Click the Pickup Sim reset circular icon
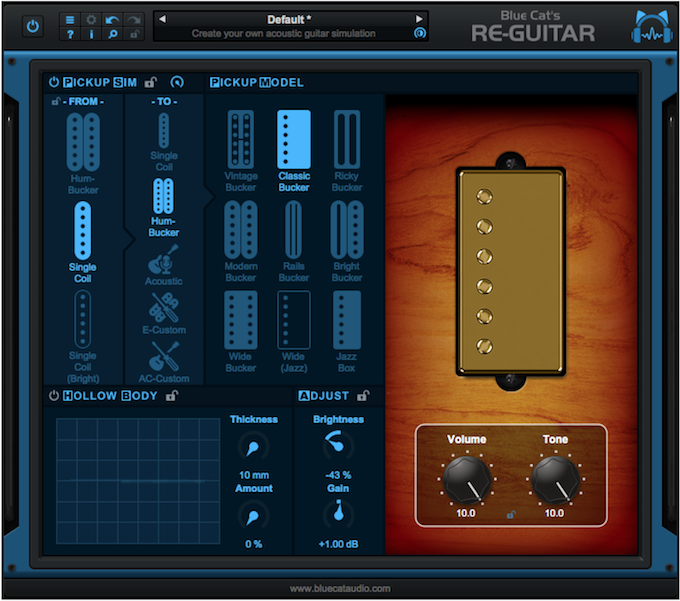Screen dimensions: 680x601 coord(177,82)
